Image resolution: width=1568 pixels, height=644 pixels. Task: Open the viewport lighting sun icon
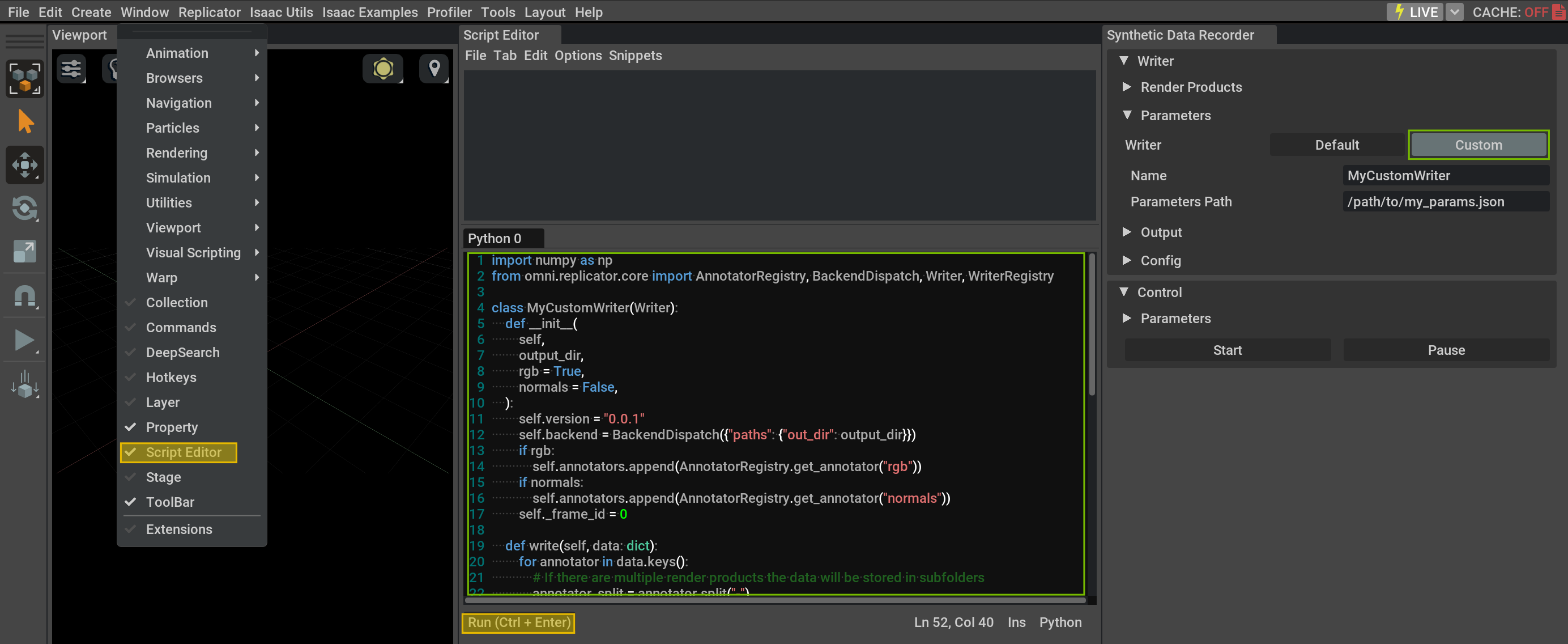(x=383, y=68)
